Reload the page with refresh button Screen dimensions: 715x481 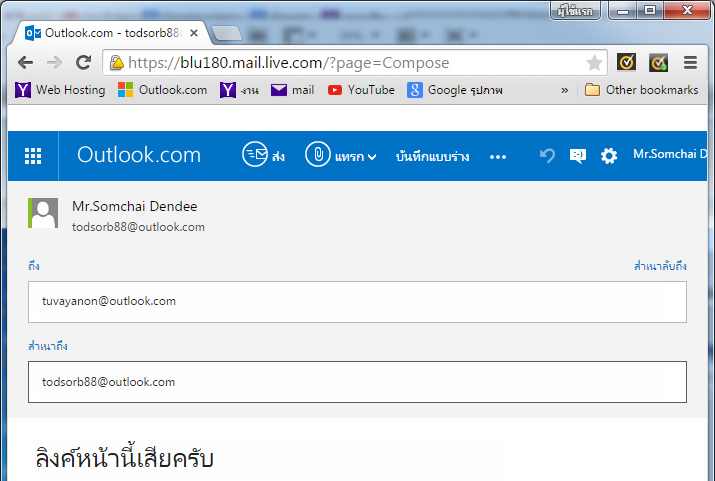(84, 62)
